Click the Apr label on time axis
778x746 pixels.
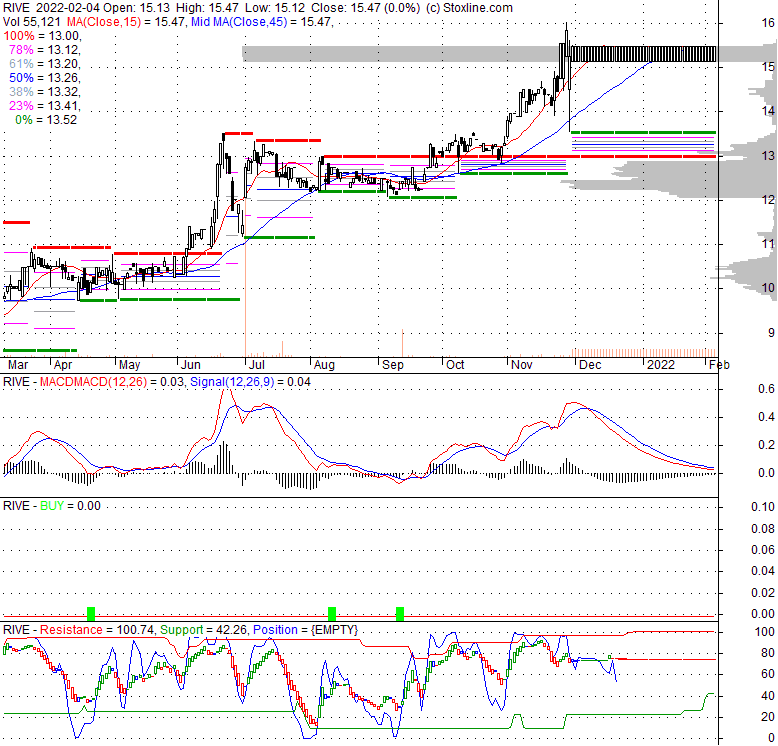pyautogui.click(x=63, y=365)
